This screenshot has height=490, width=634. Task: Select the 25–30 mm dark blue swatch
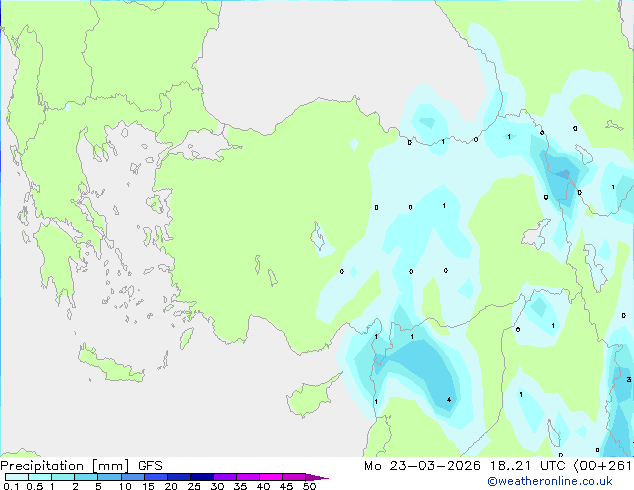pyautogui.click(x=201, y=477)
